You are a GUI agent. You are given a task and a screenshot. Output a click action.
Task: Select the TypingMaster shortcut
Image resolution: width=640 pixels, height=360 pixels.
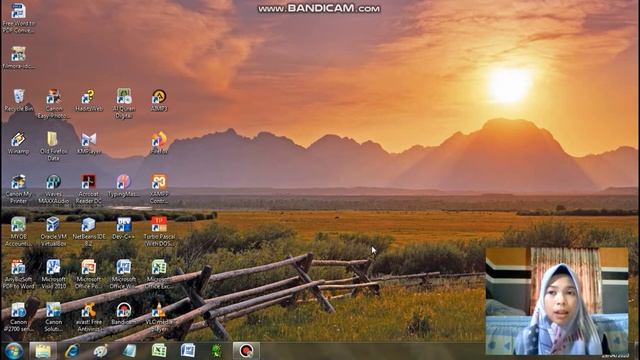tap(124, 186)
